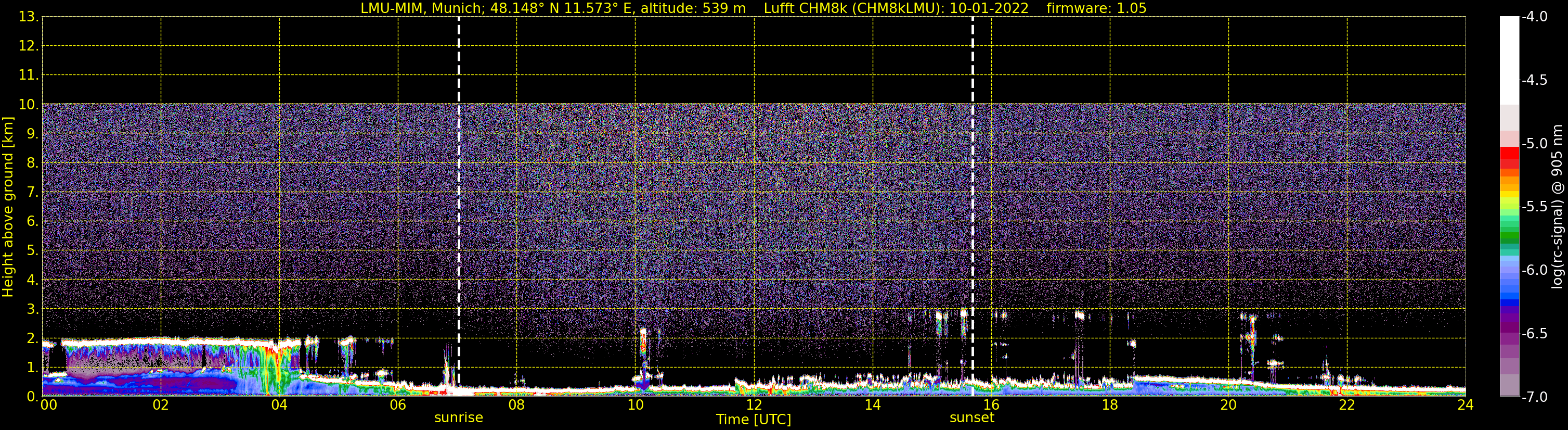Click the '13' height axis tick label

28,17
